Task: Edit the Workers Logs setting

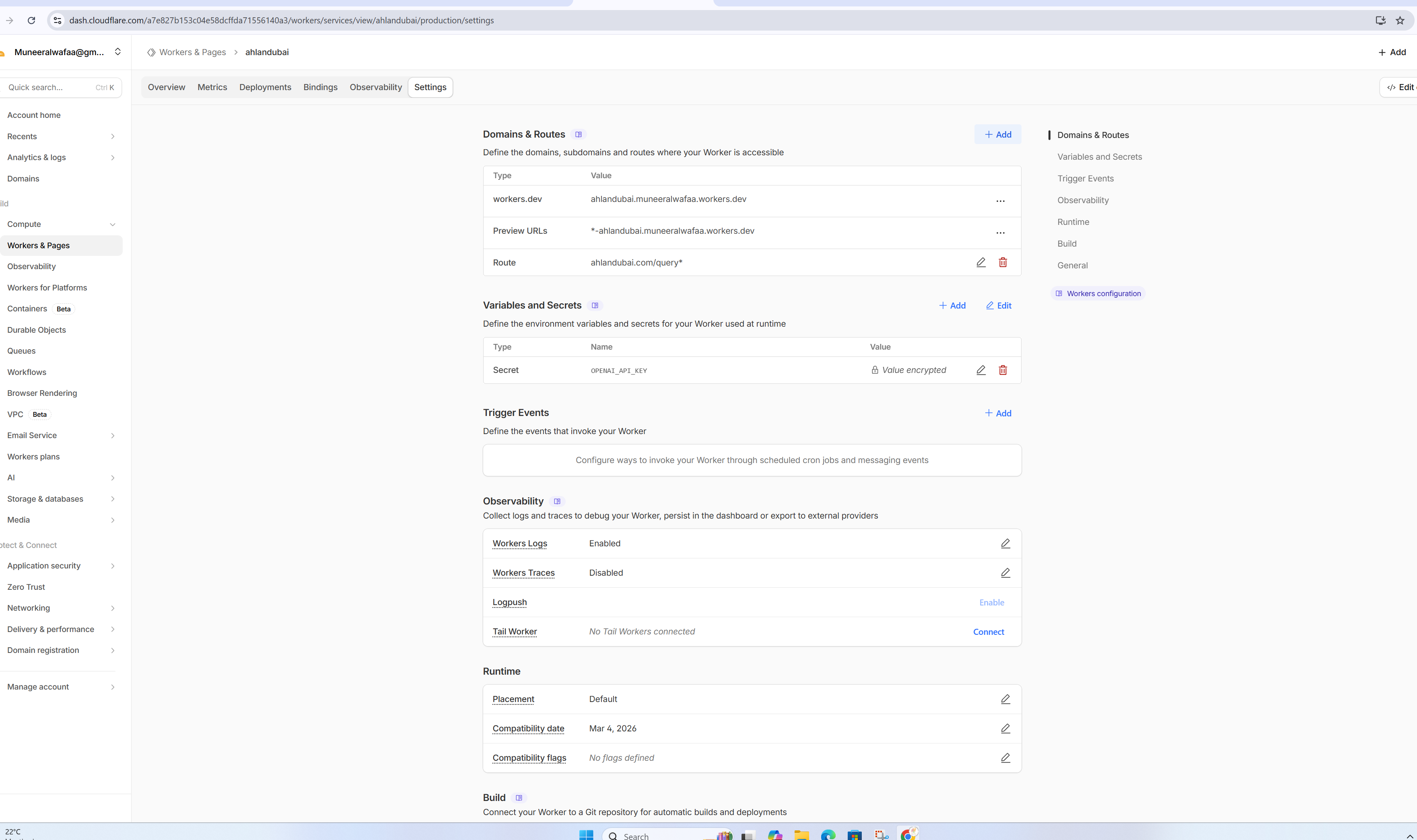Action: click(1005, 544)
